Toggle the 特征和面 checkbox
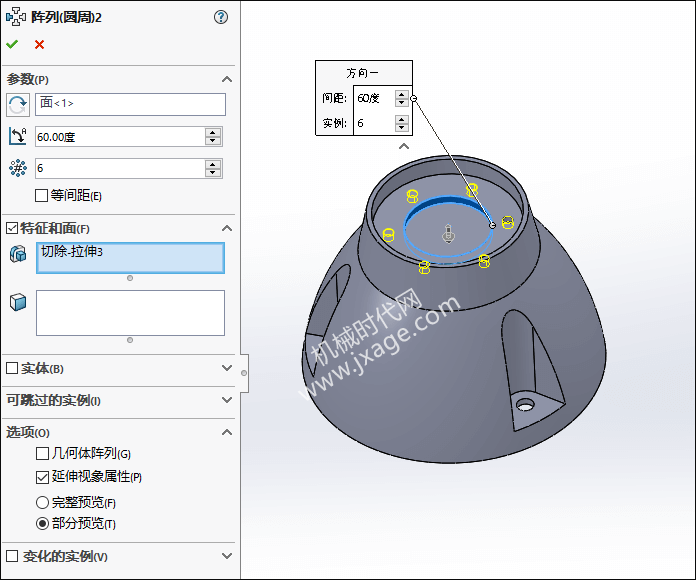 click(12, 229)
